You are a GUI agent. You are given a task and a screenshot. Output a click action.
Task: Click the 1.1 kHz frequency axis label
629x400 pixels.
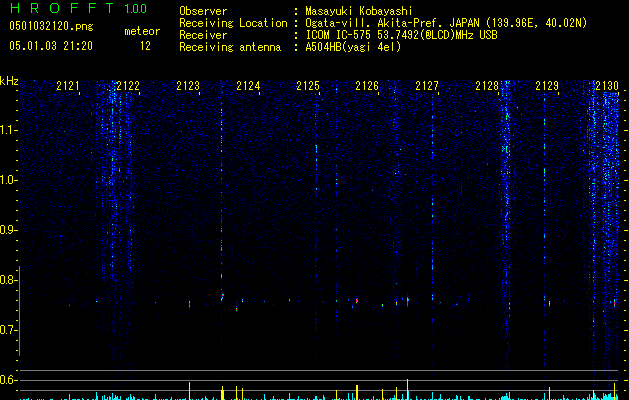click(x=8, y=130)
